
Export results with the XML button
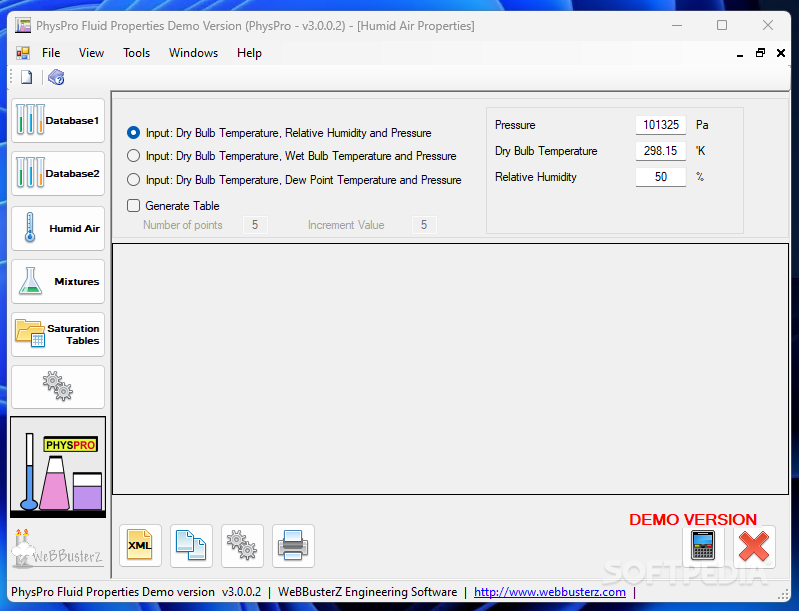[x=140, y=546]
